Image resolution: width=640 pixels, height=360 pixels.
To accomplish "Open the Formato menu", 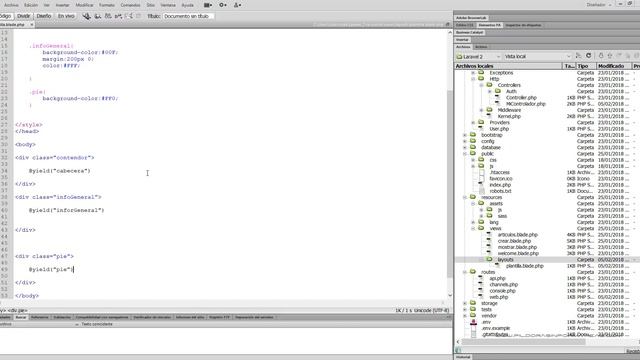I will 107,5.
